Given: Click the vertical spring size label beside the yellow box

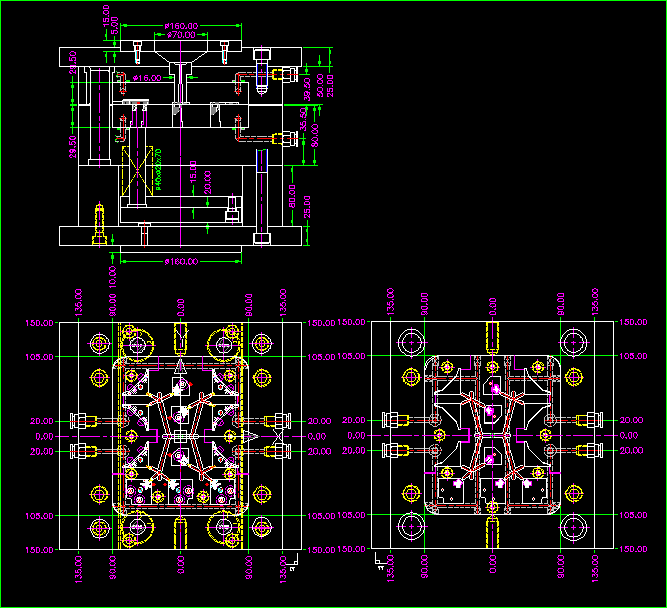Looking at the screenshot, I should click(158, 171).
